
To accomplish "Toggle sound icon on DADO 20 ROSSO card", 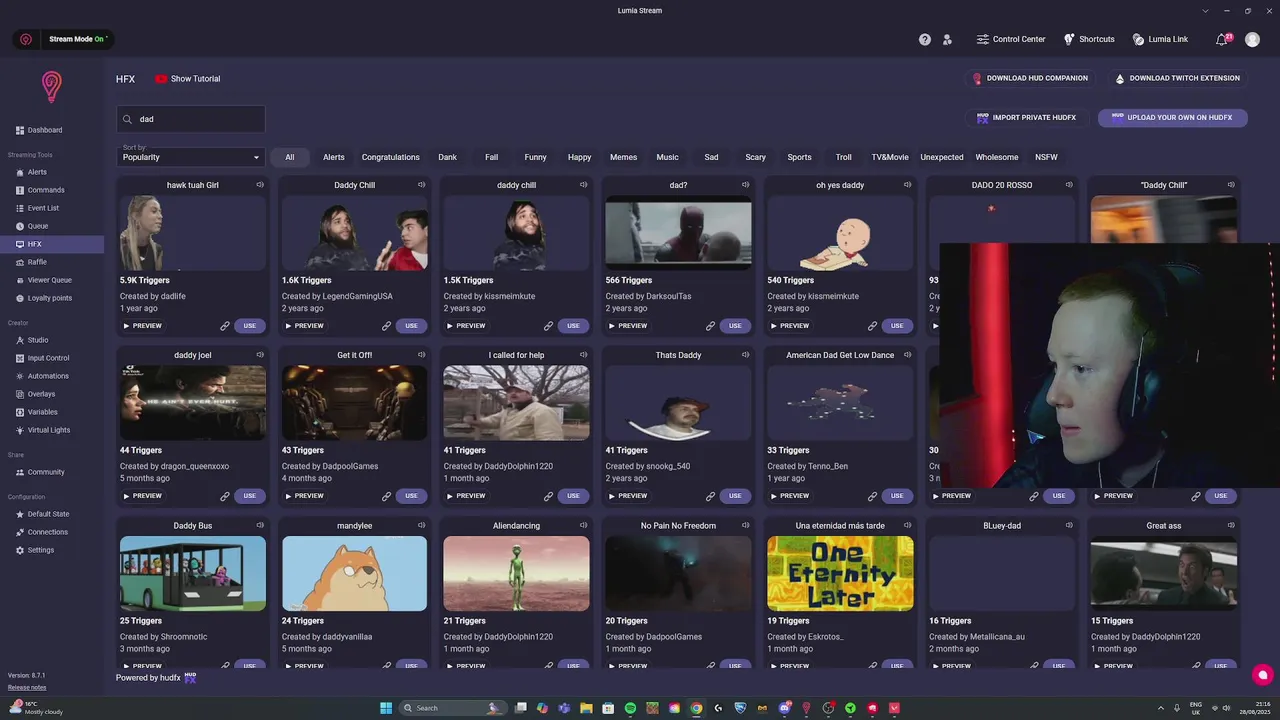I will 1069,185.
